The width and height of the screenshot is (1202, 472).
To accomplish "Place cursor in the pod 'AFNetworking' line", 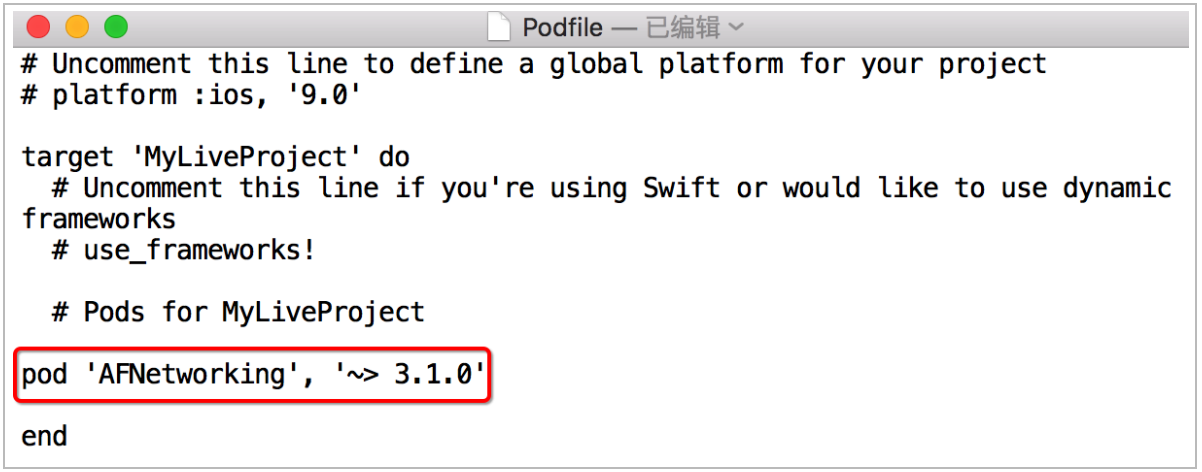I will point(254,375).
